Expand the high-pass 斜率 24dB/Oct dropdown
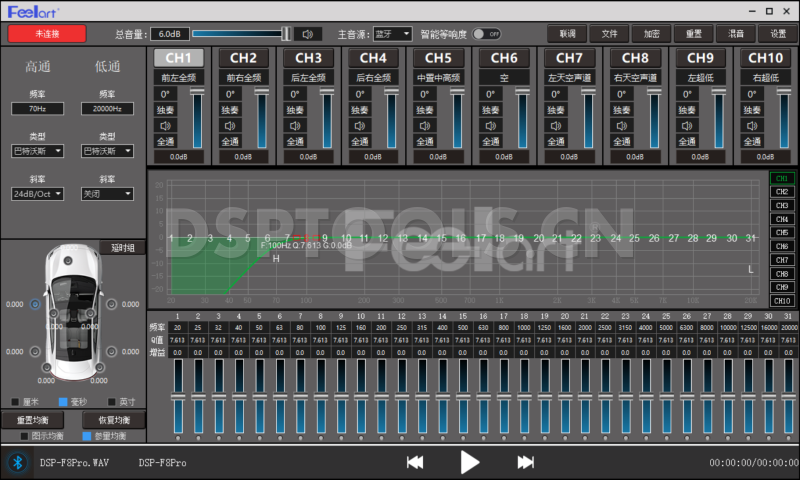 point(37,194)
